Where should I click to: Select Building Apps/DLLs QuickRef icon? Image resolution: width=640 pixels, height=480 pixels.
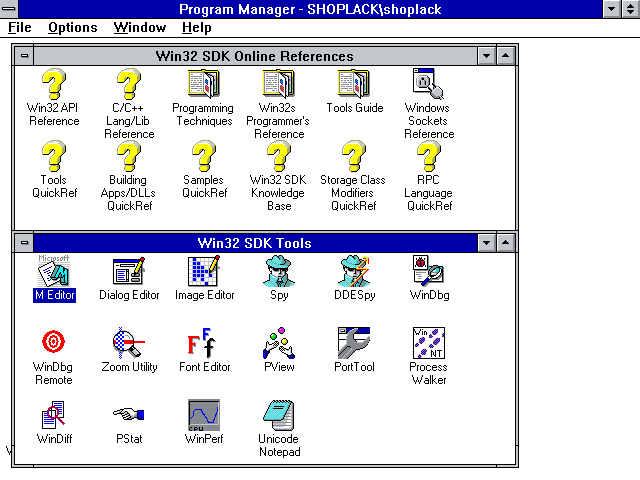pyautogui.click(x=129, y=156)
